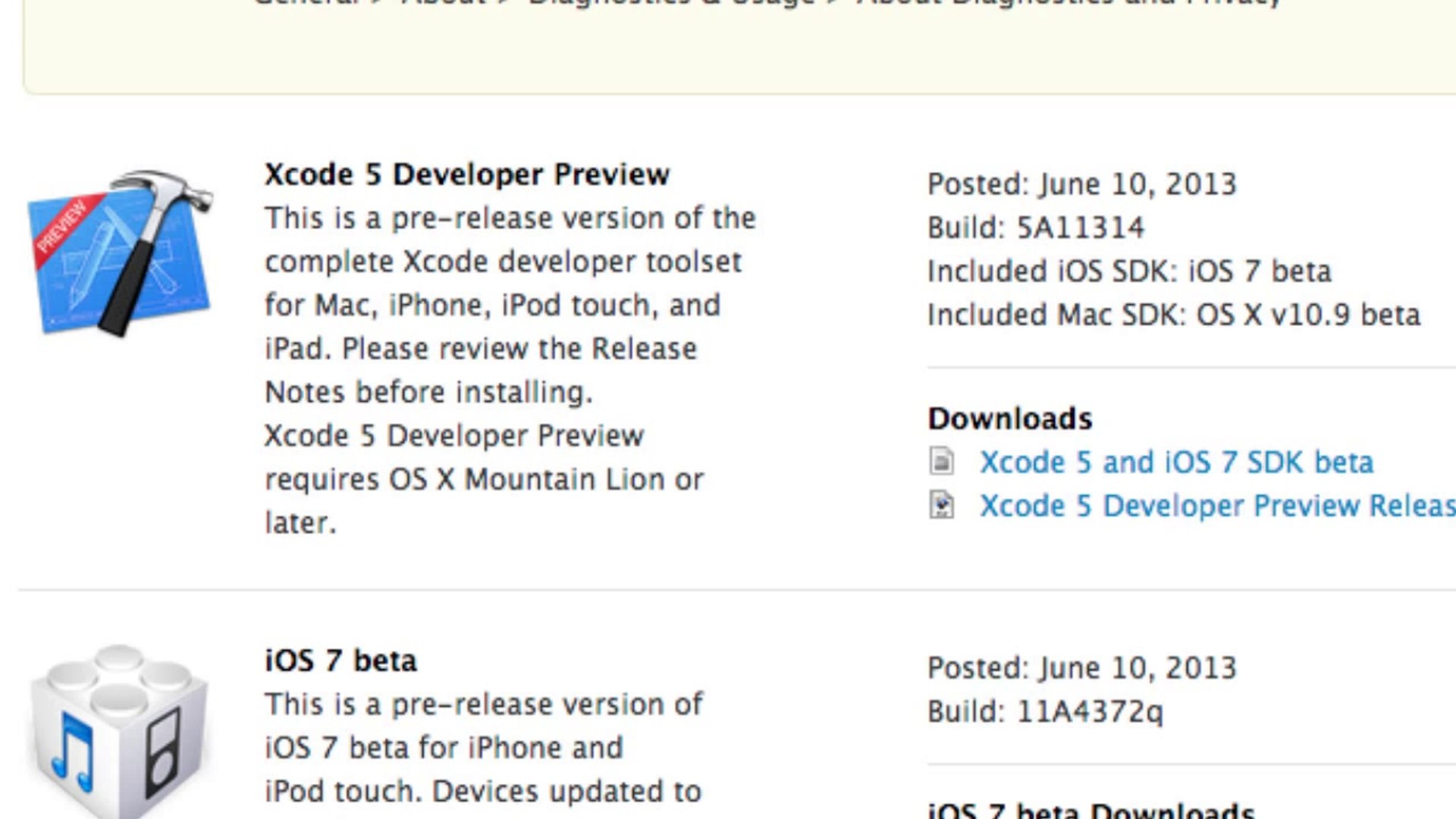The width and height of the screenshot is (1456, 819).
Task: Click the iOS 7 beta posted date
Action: tap(1137, 668)
